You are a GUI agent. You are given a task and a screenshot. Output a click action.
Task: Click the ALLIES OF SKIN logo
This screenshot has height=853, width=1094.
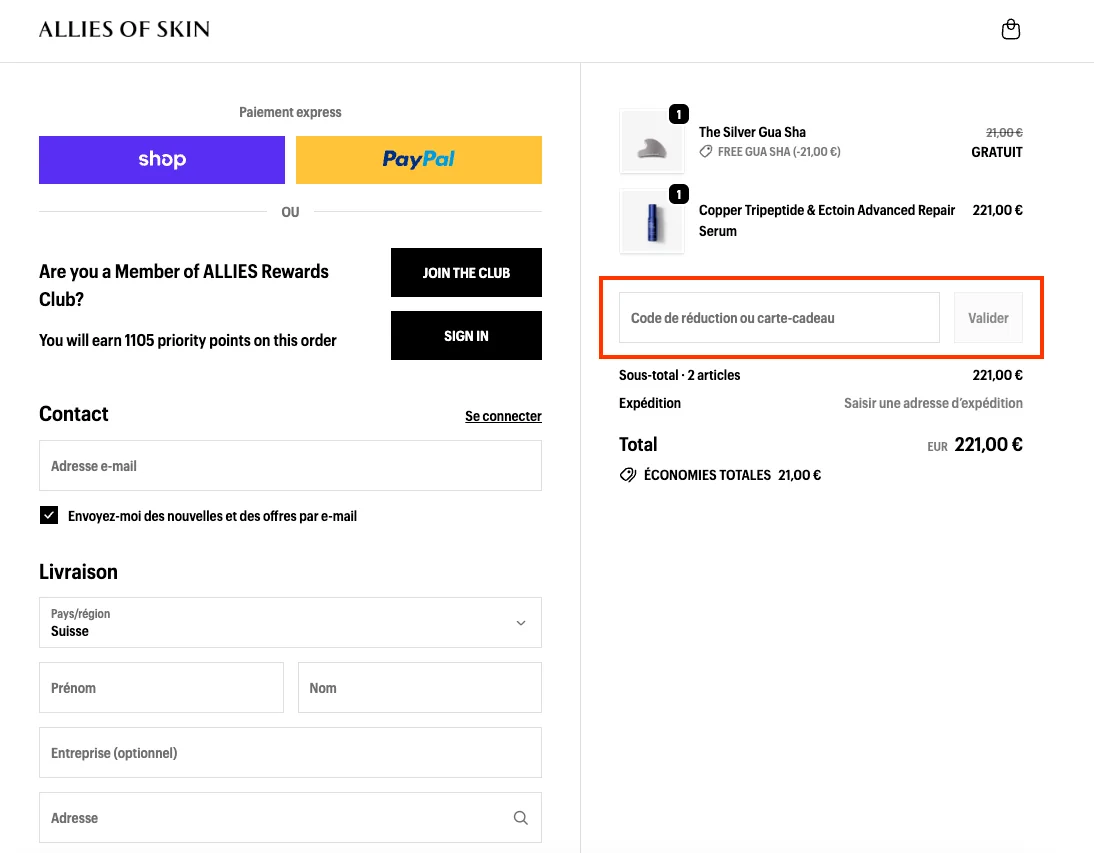[x=124, y=29]
